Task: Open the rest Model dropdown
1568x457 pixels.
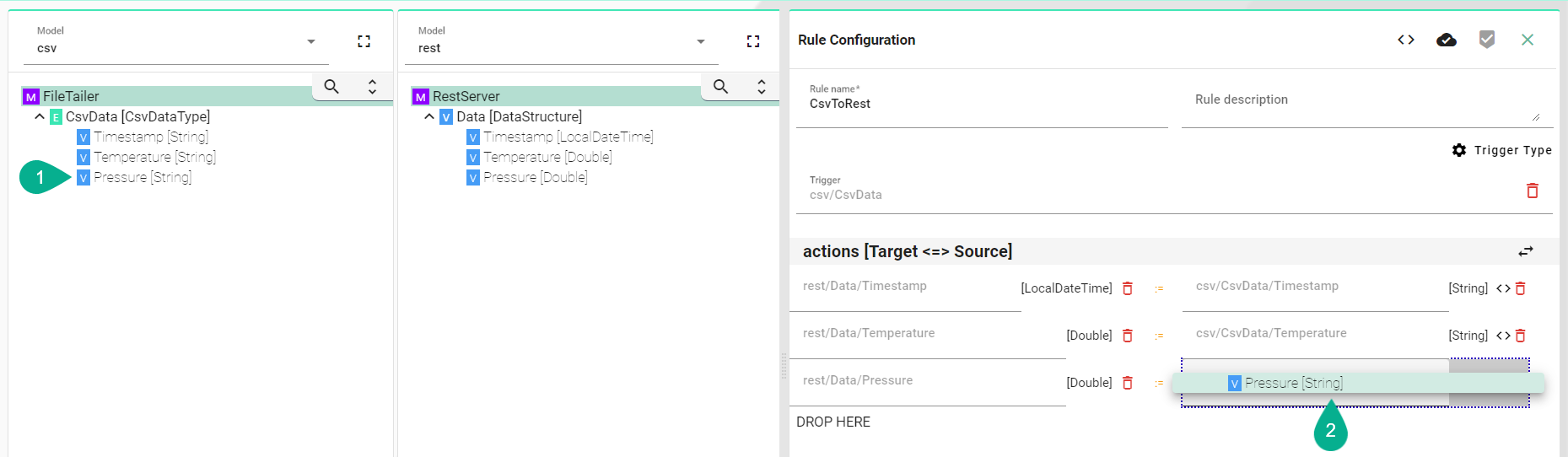Action: pos(700,41)
